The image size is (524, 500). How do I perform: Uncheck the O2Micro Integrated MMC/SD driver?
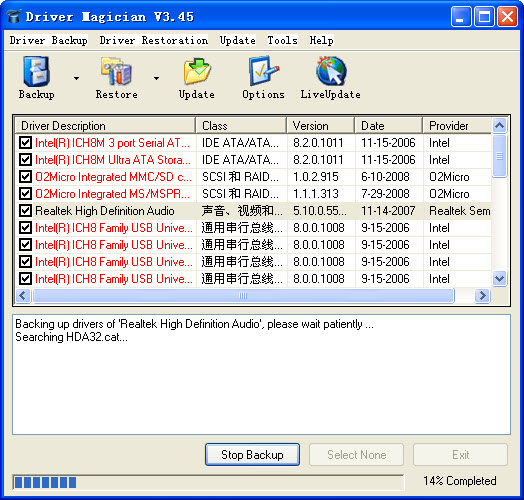point(25,176)
